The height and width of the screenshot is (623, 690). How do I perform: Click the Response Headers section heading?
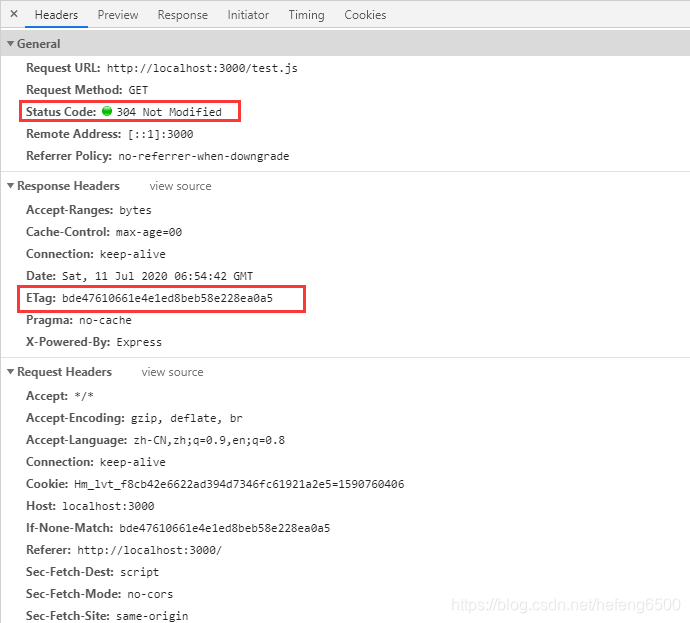68,186
